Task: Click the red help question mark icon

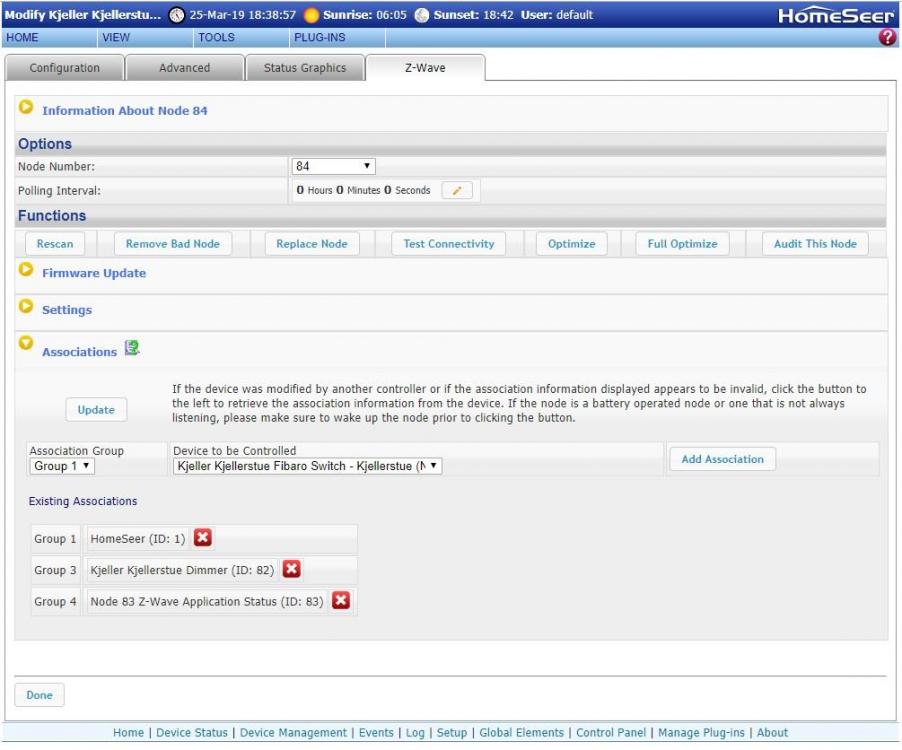Action: (887, 37)
